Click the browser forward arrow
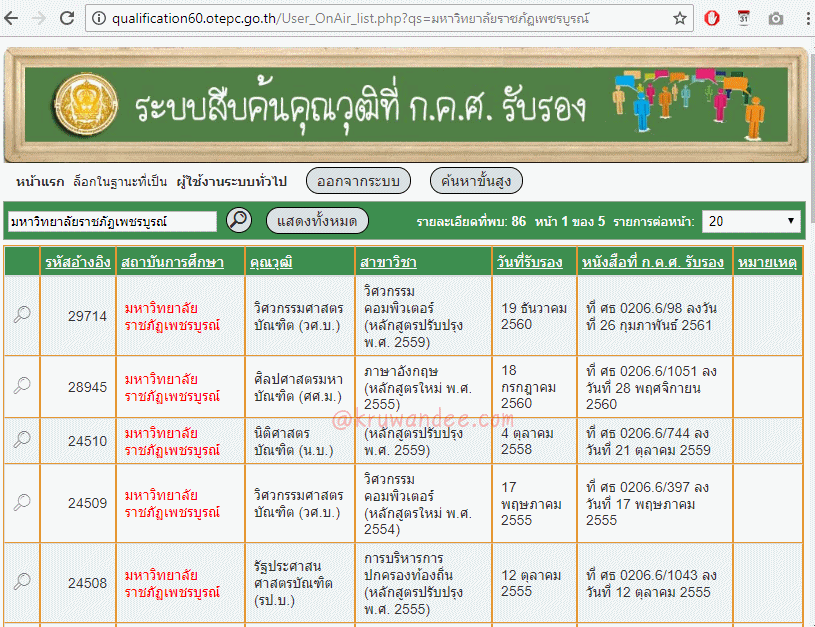This screenshot has height=627, width=815. (38, 19)
